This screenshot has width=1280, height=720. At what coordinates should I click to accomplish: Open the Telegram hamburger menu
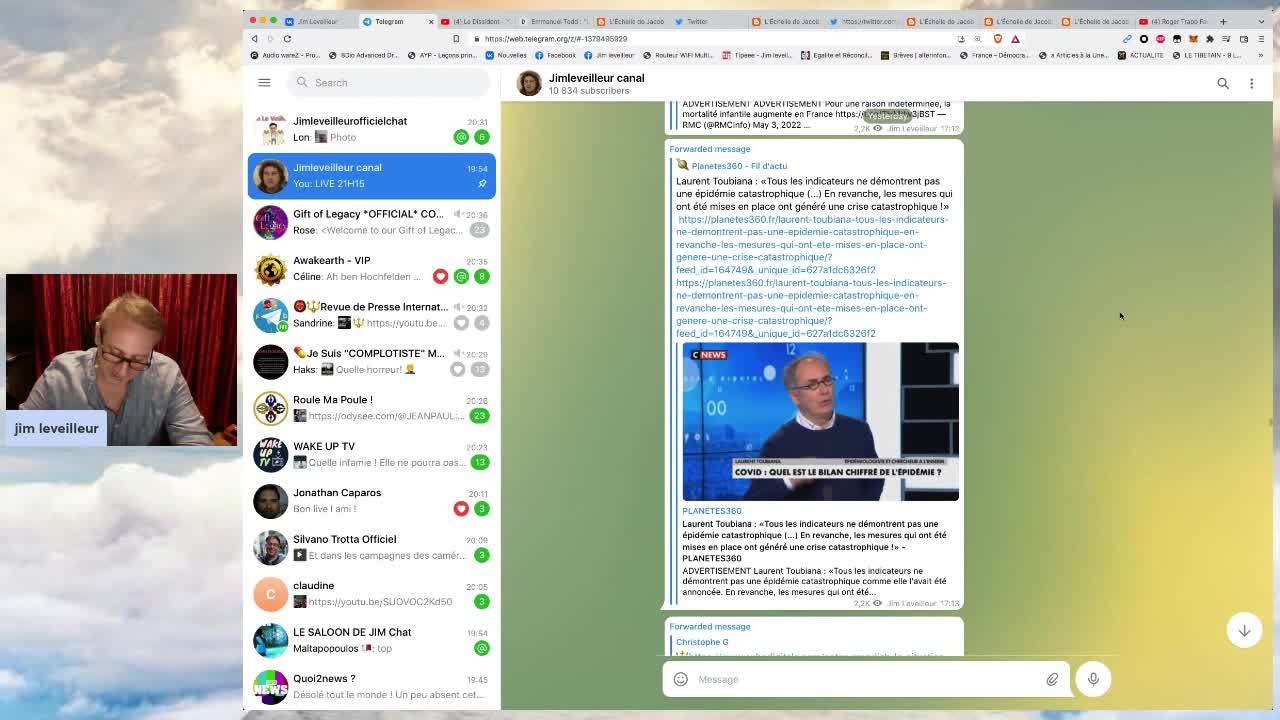pos(264,82)
